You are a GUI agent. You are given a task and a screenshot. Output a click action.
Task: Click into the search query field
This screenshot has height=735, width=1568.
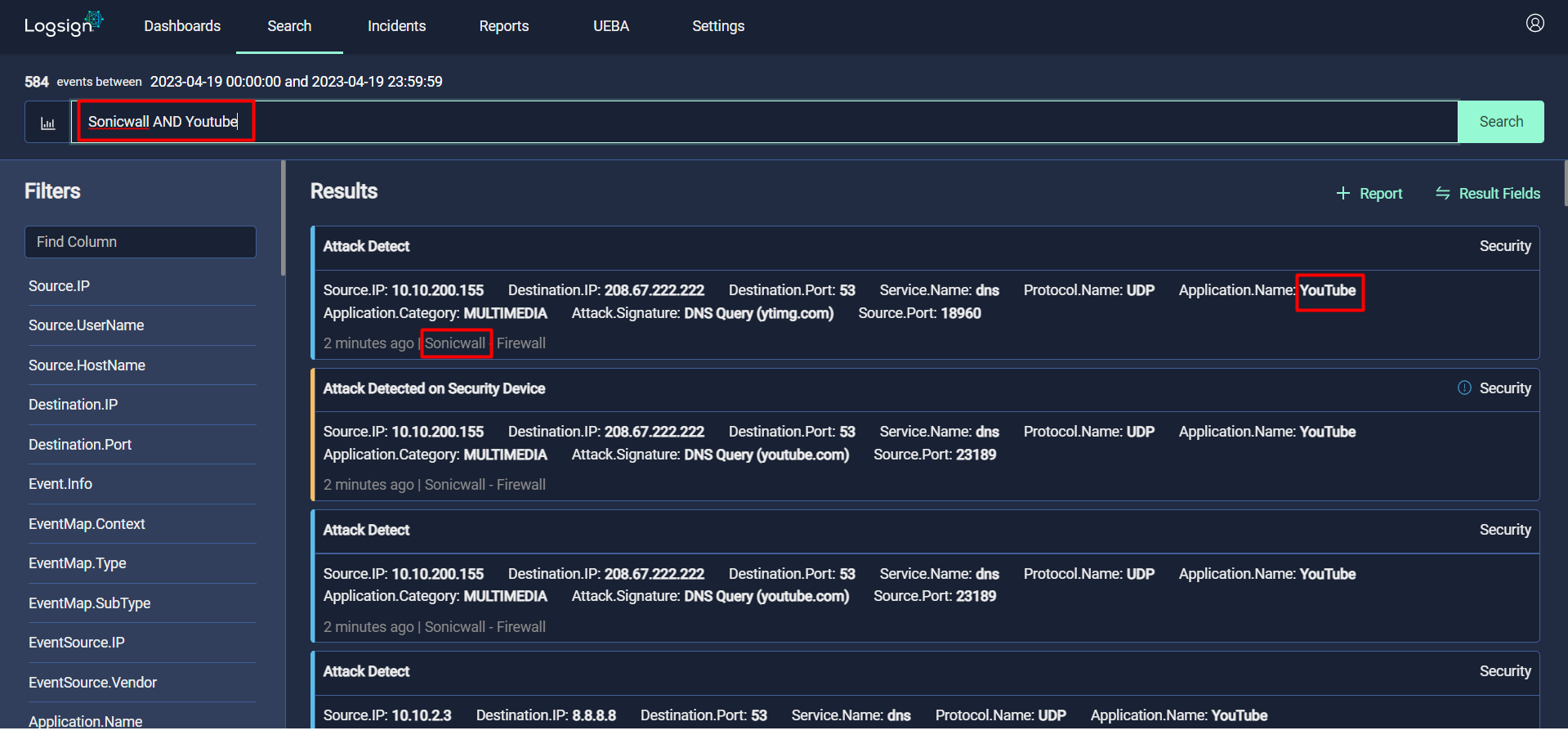765,122
